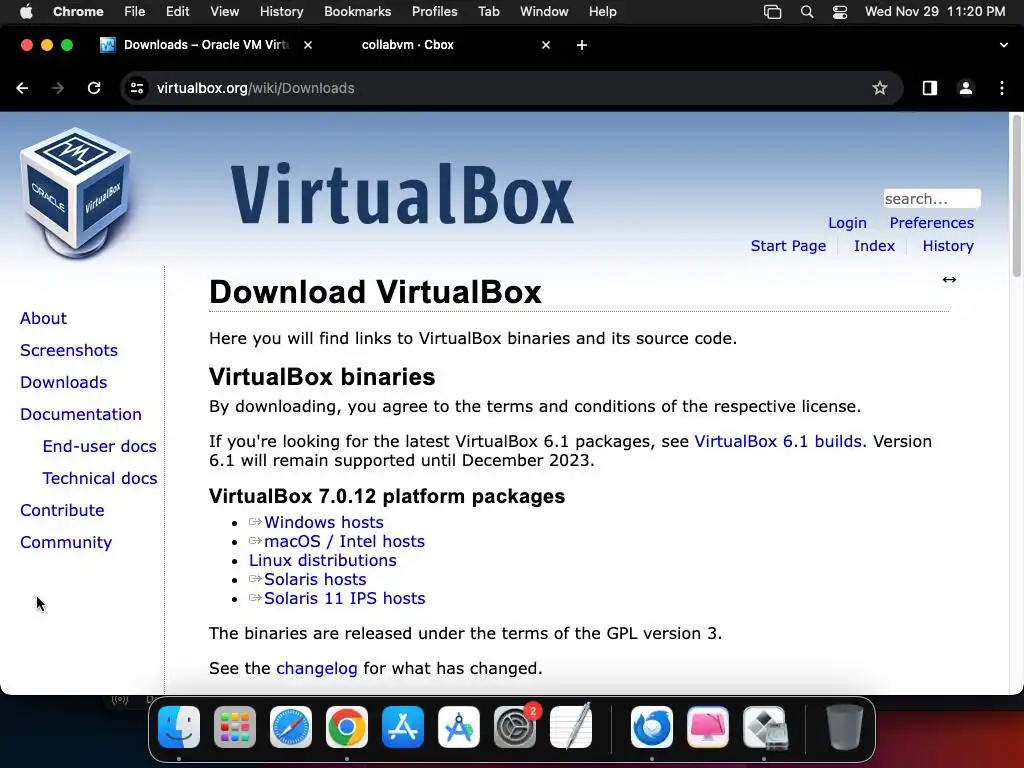This screenshot has height=768, width=1024.
Task: Reload the page with the refresh icon
Action: 94,88
